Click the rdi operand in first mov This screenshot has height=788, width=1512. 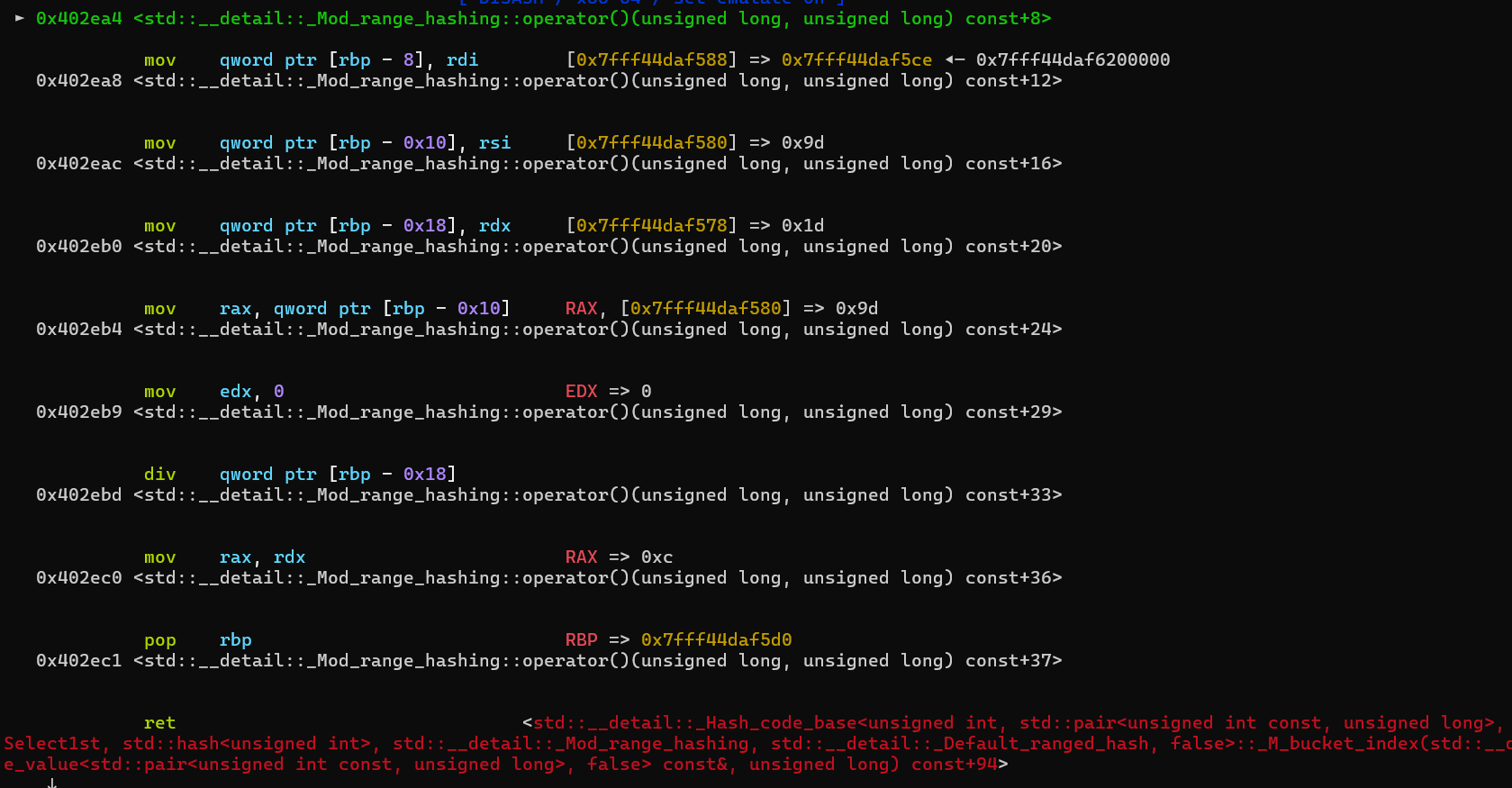tap(462, 59)
